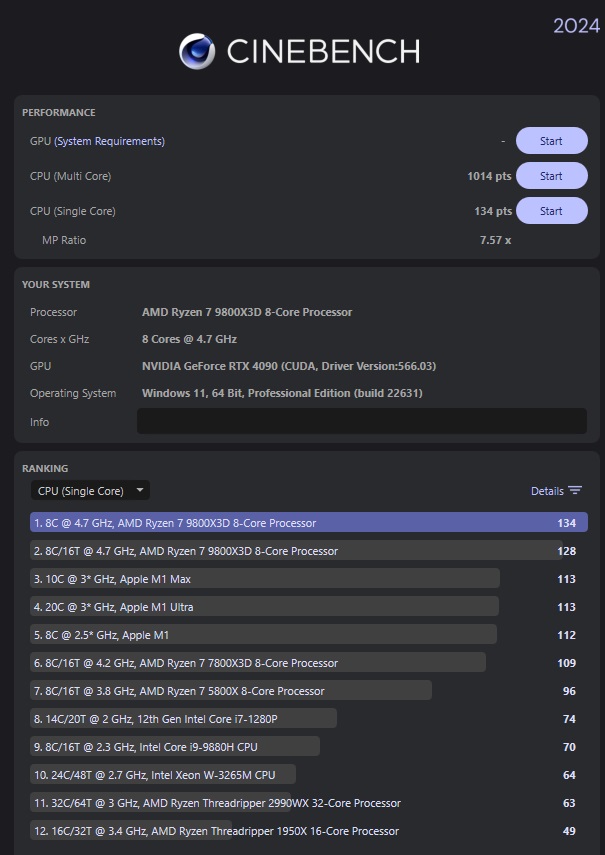Click the Details filter icon
Viewport: 605px width, 855px height.
[x=575, y=490]
